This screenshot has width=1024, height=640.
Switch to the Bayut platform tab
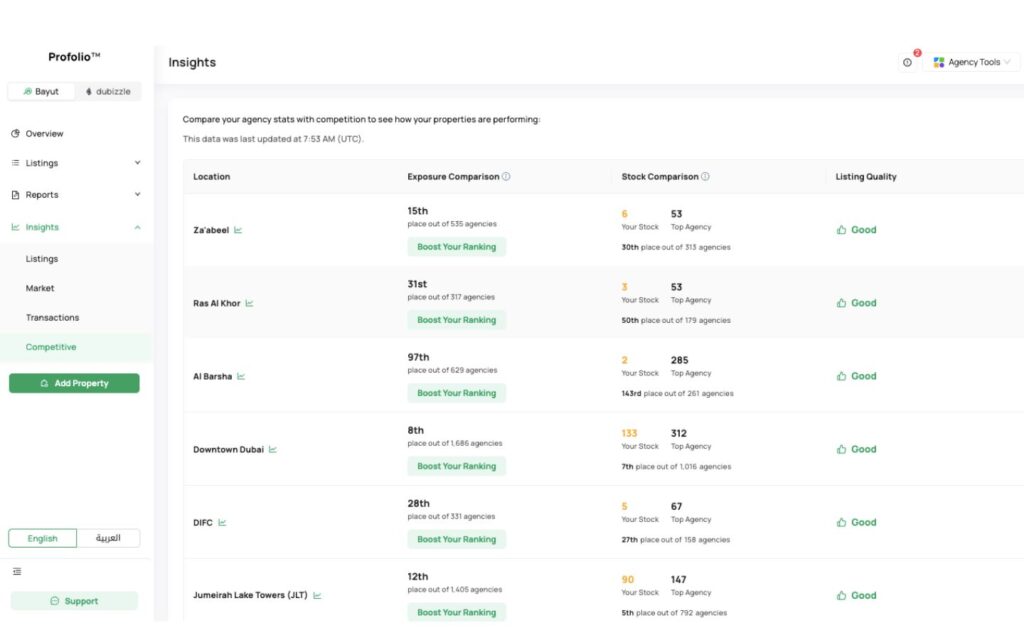[x=40, y=91]
